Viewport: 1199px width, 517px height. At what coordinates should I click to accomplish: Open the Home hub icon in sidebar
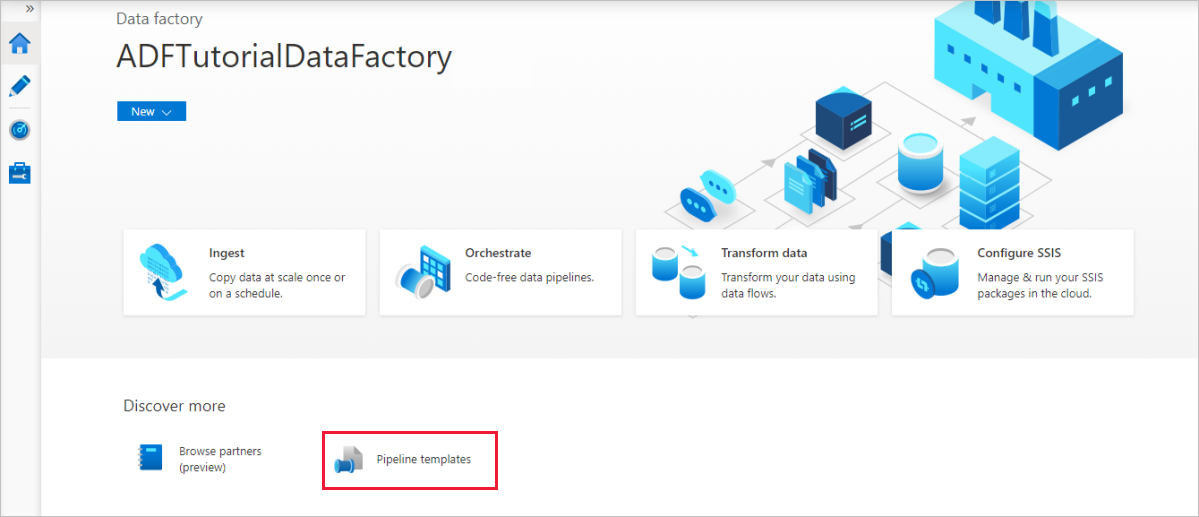tap(20, 44)
